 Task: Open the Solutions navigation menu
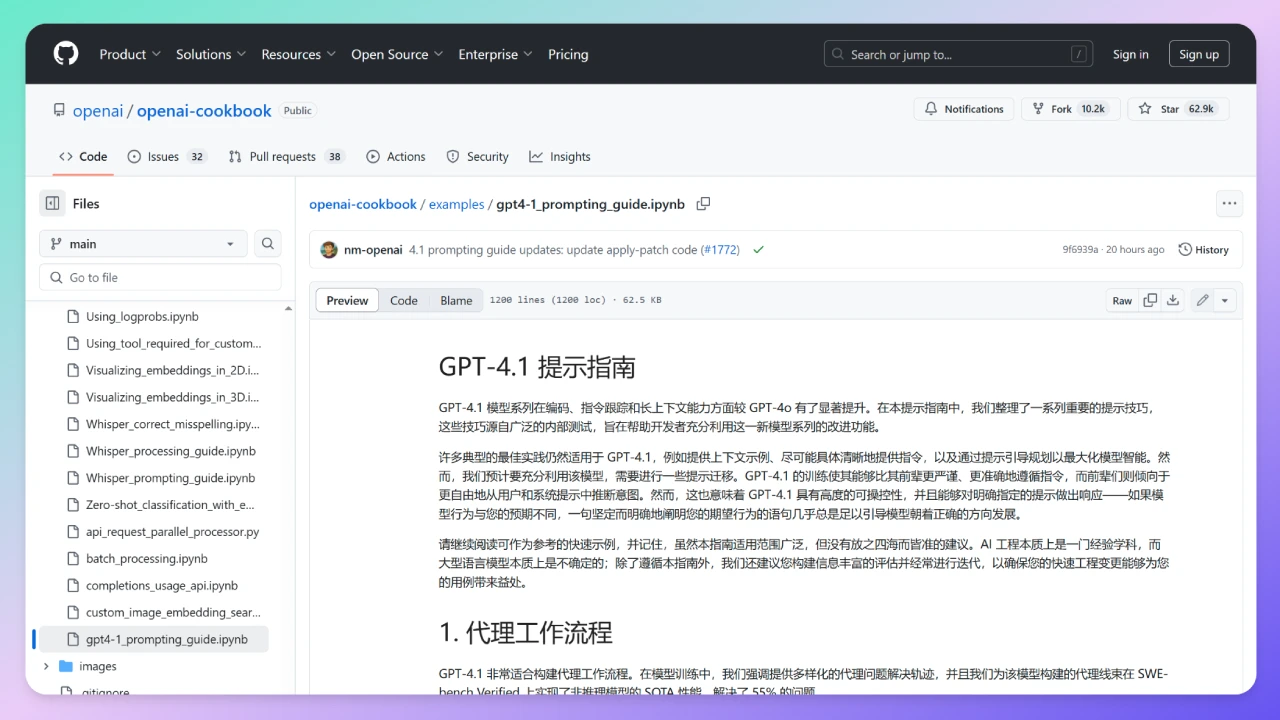(x=211, y=54)
